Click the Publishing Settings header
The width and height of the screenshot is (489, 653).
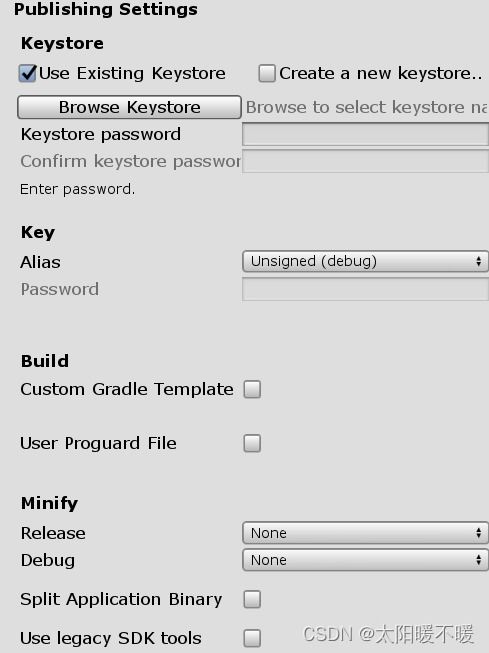tap(106, 10)
